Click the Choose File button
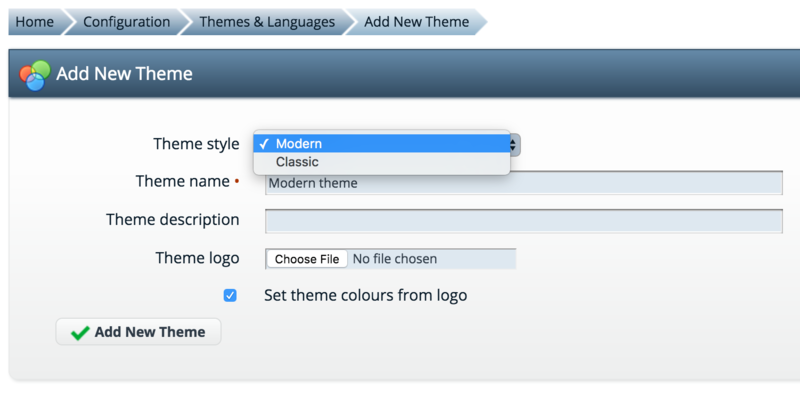800x403 pixels. click(x=307, y=259)
